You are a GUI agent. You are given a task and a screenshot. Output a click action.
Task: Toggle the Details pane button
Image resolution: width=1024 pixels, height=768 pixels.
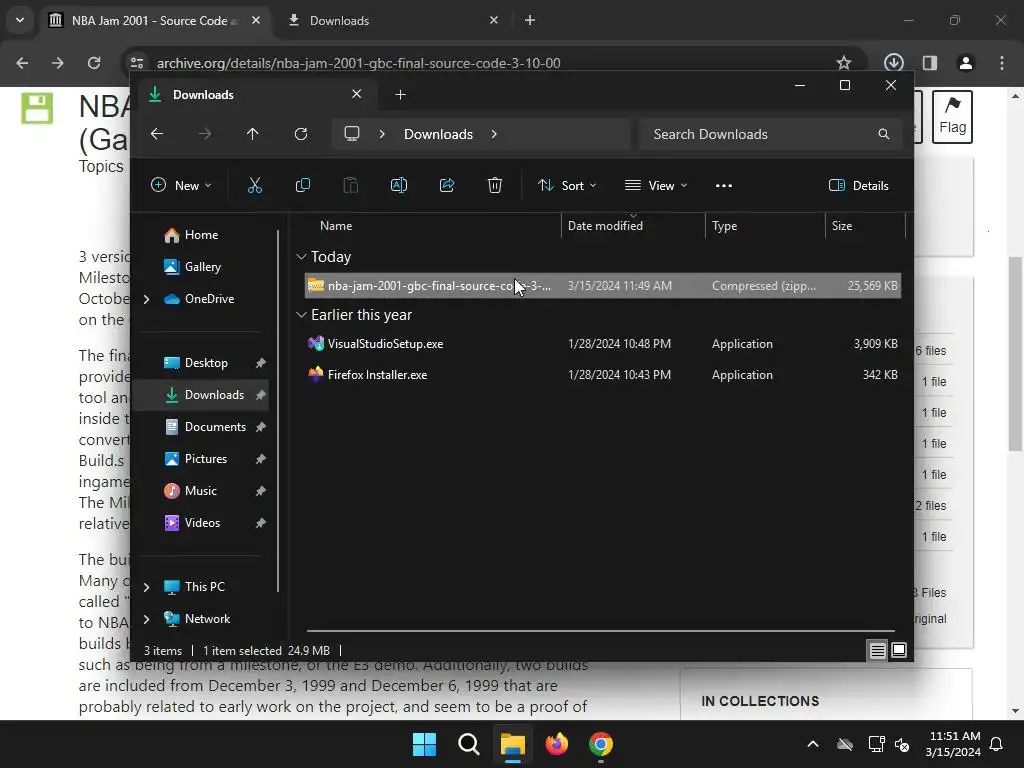click(859, 185)
